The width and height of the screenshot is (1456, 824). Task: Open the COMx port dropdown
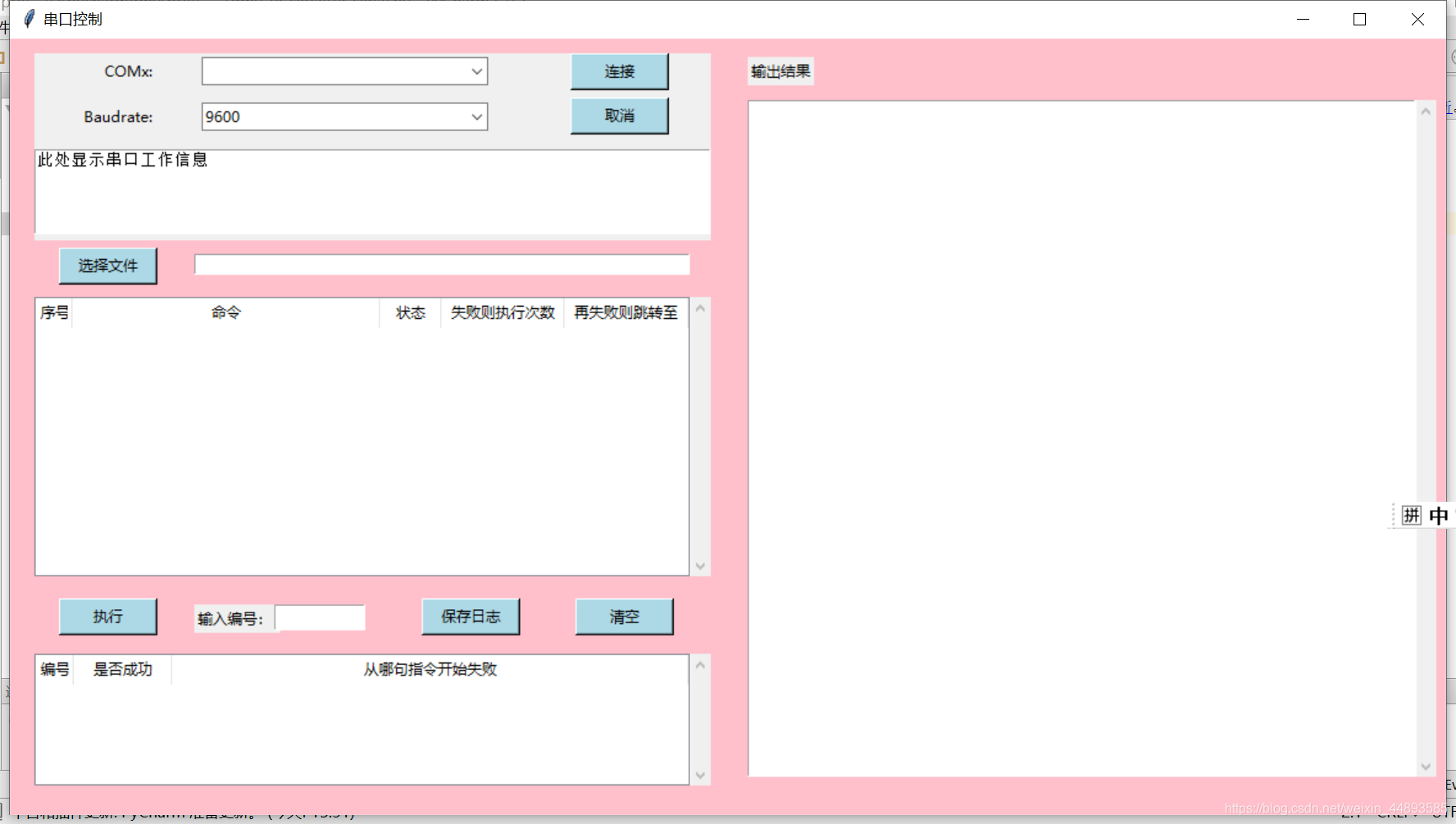(x=476, y=71)
